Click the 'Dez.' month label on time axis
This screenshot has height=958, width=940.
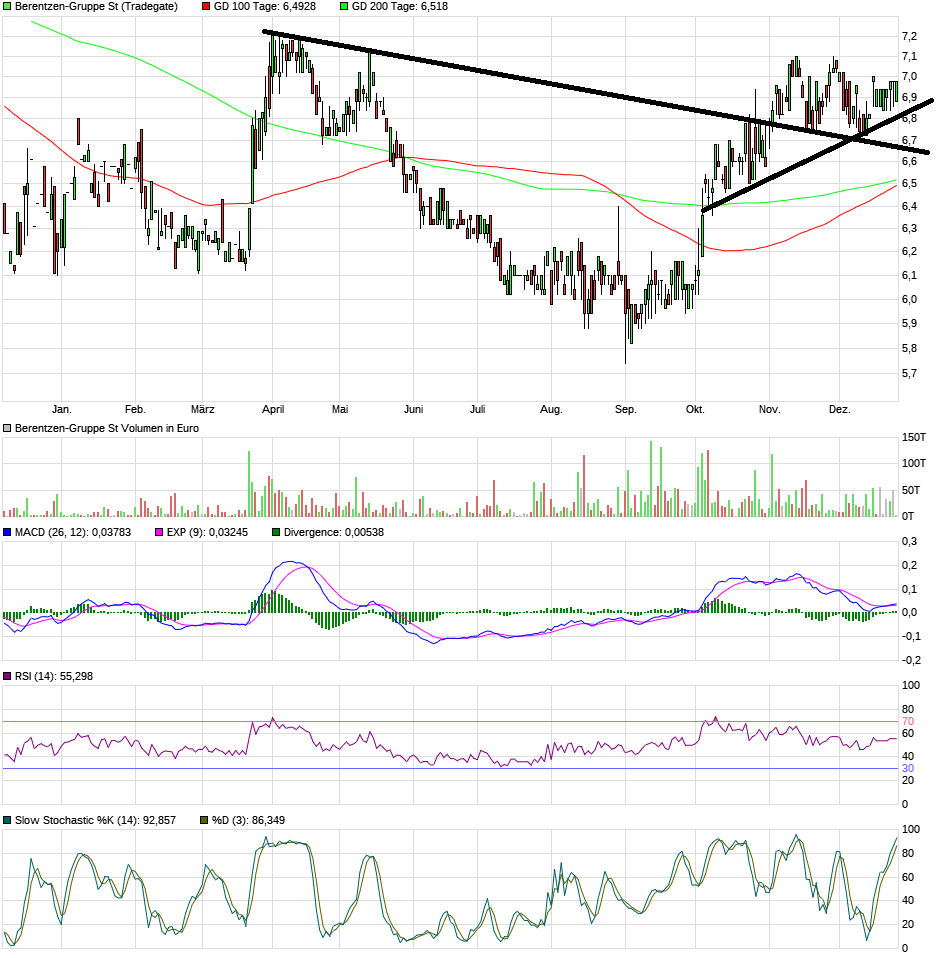[840, 409]
